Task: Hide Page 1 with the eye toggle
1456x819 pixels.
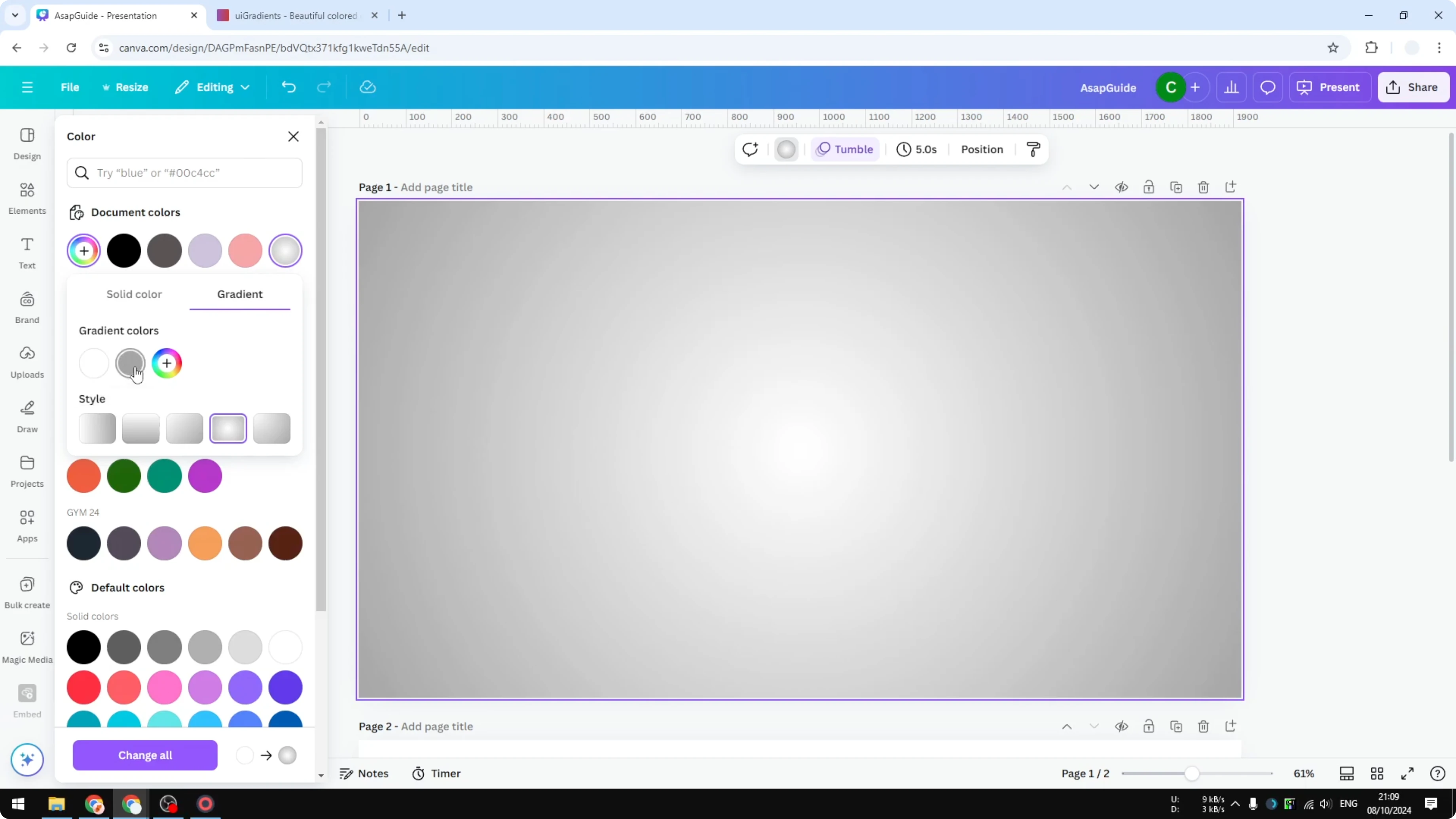Action: (x=1122, y=187)
